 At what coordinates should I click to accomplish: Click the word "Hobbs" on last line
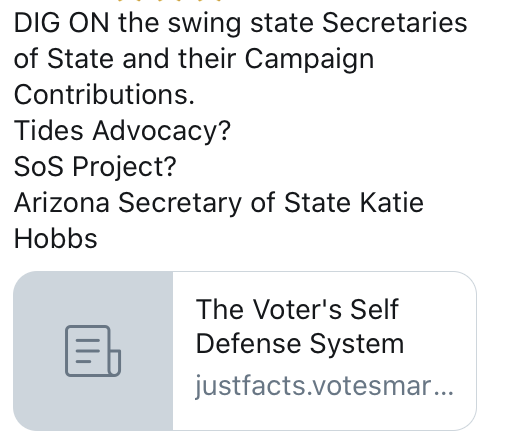pos(56,239)
